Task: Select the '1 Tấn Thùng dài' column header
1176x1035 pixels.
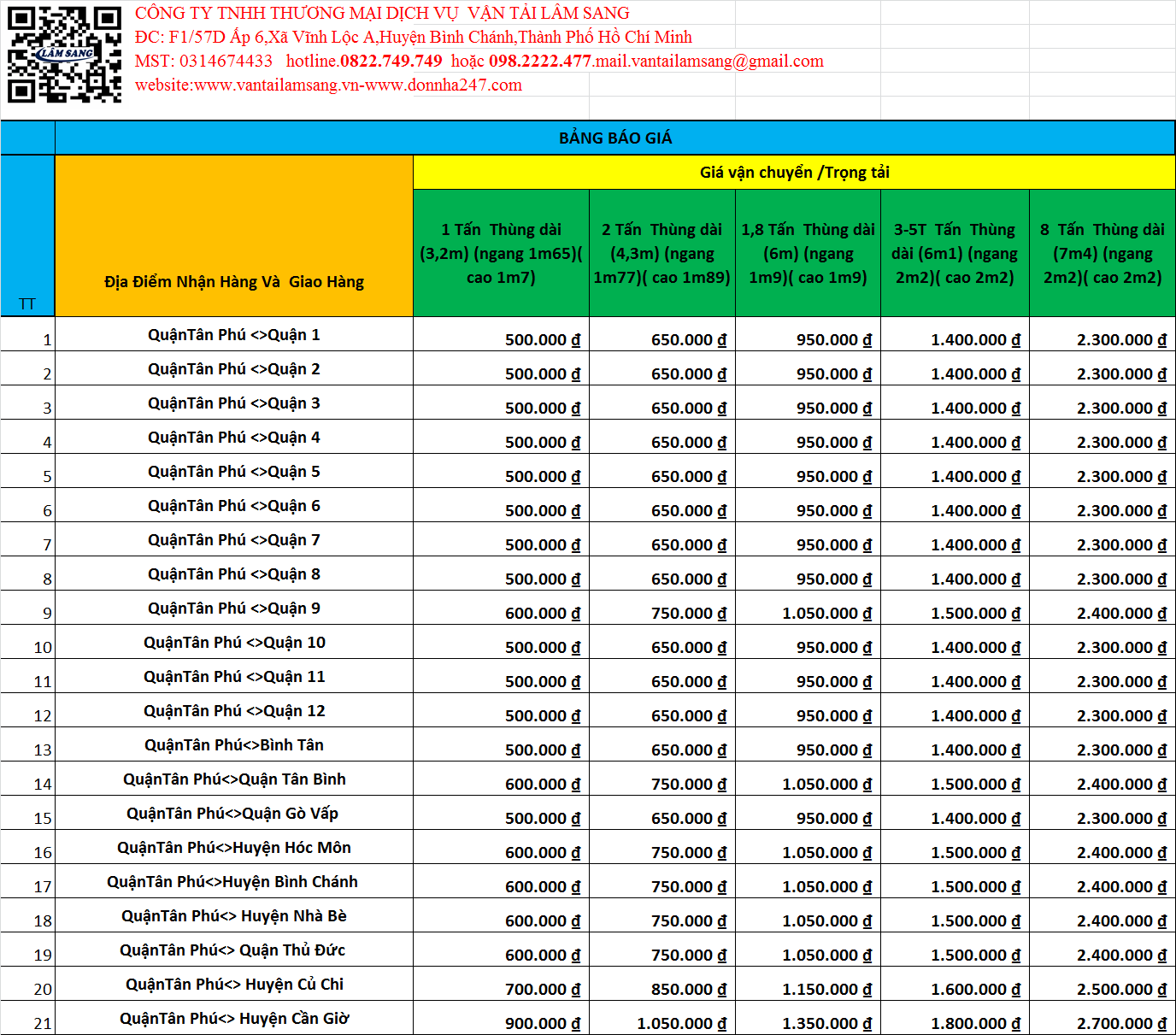Action: (501, 253)
